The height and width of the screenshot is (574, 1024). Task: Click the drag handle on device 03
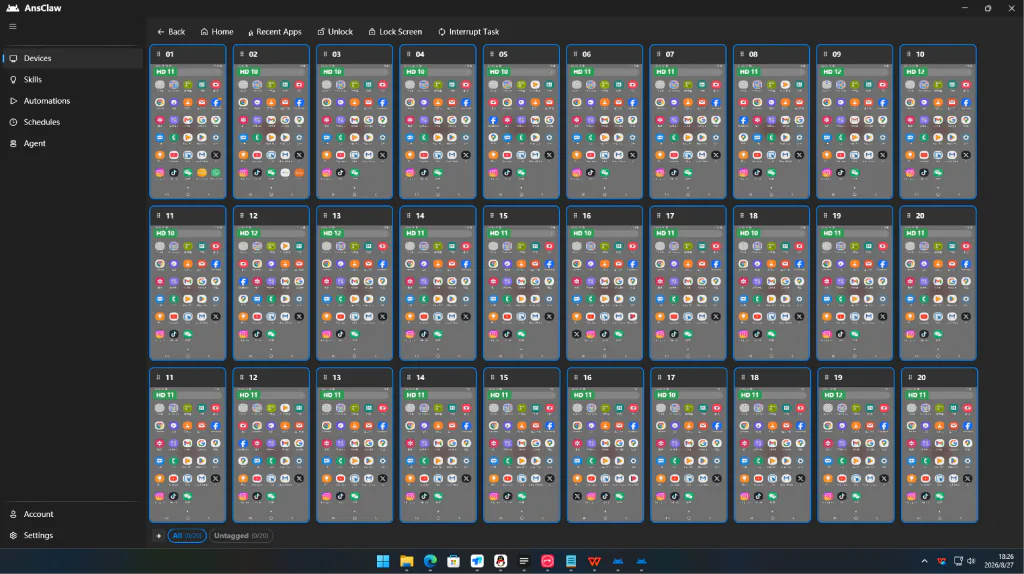(325, 54)
